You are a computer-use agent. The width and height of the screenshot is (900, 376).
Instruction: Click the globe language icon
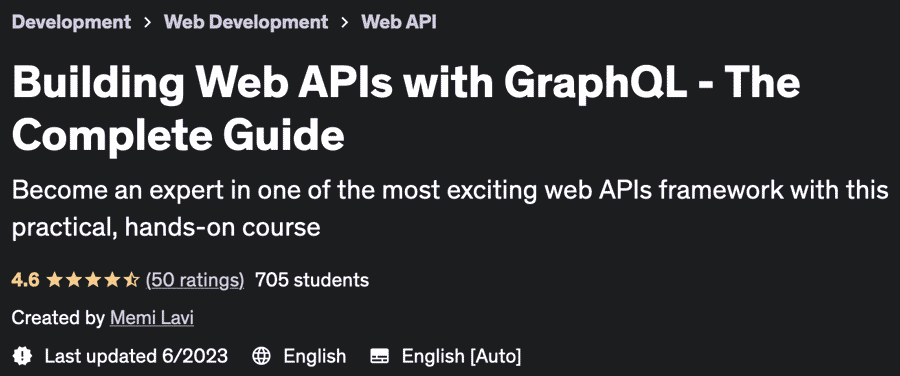(261, 356)
